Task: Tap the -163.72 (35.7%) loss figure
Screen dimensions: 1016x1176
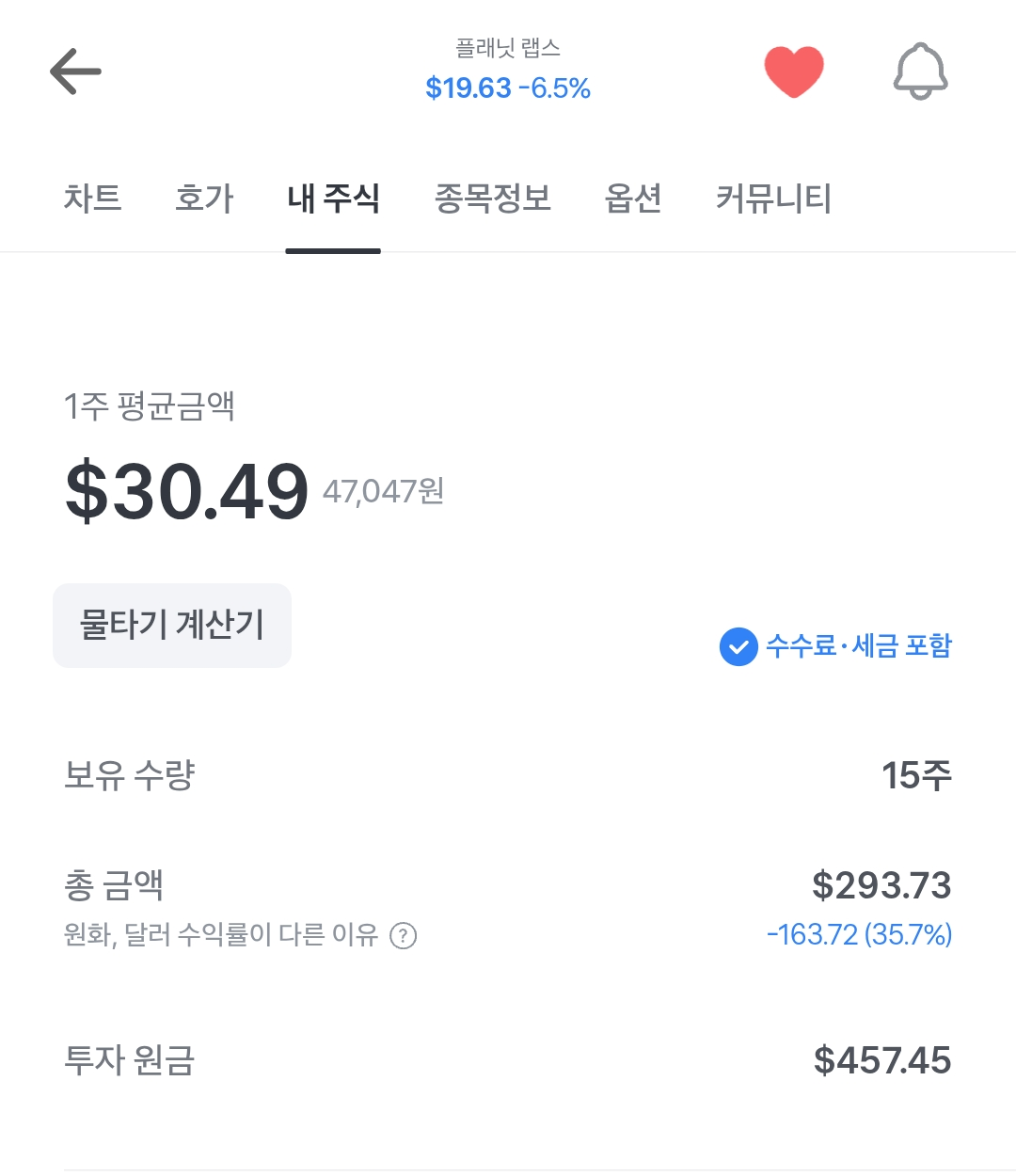Action: (x=859, y=935)
